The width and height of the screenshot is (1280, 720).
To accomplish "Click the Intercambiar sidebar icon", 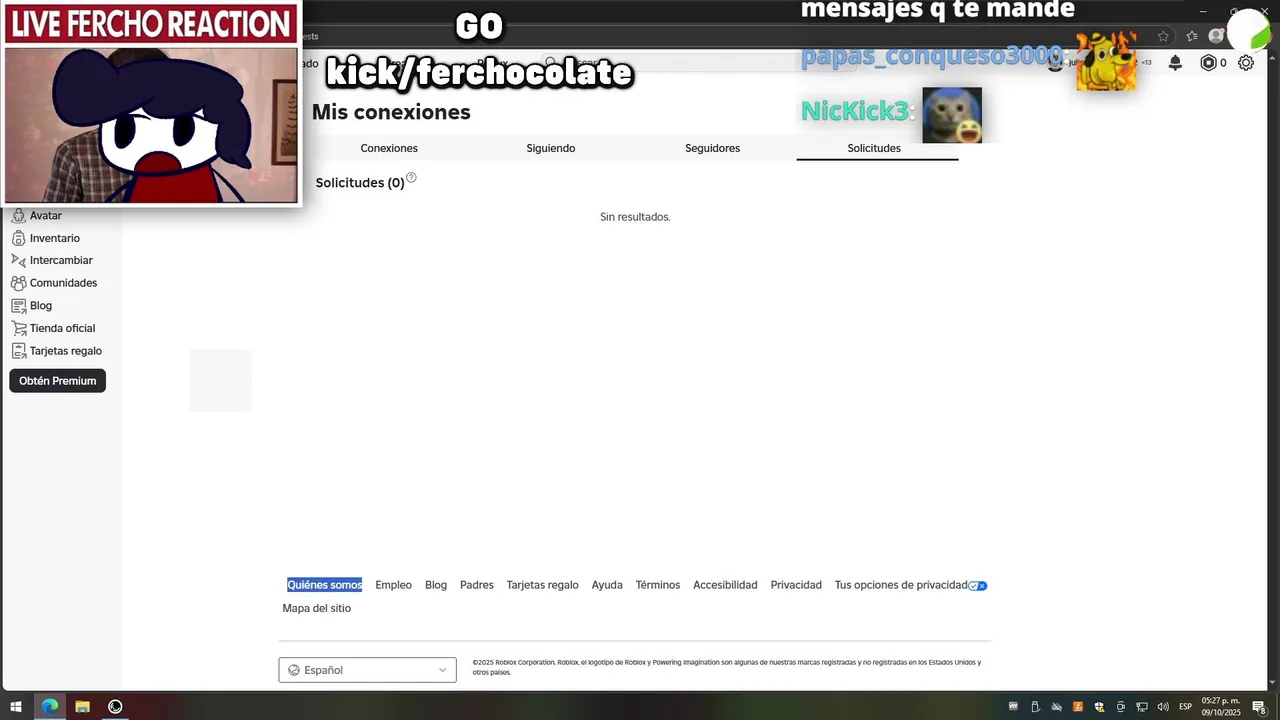I will [x=18, y=261].
